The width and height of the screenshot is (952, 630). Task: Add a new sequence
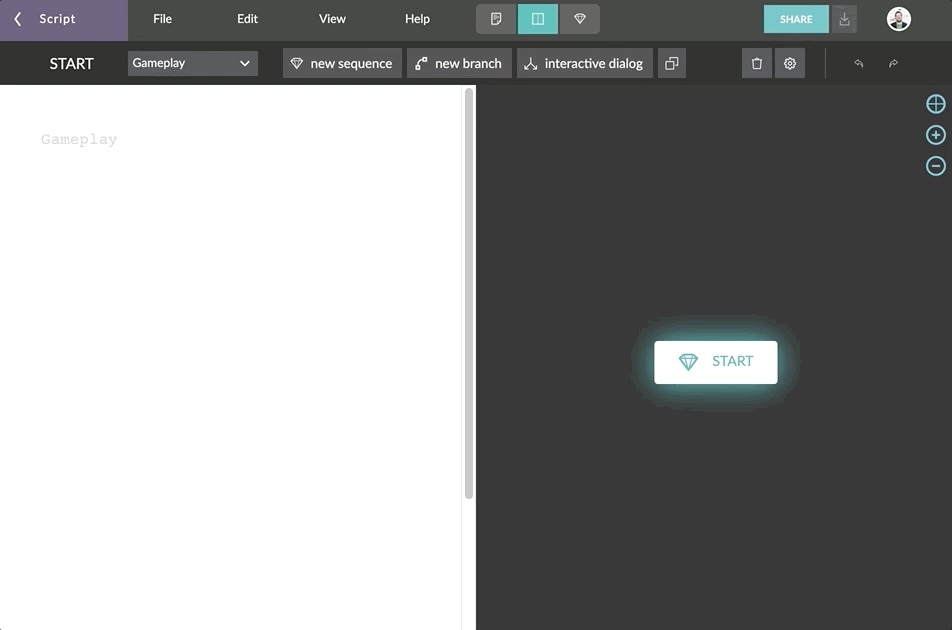[x=342, y=63]
